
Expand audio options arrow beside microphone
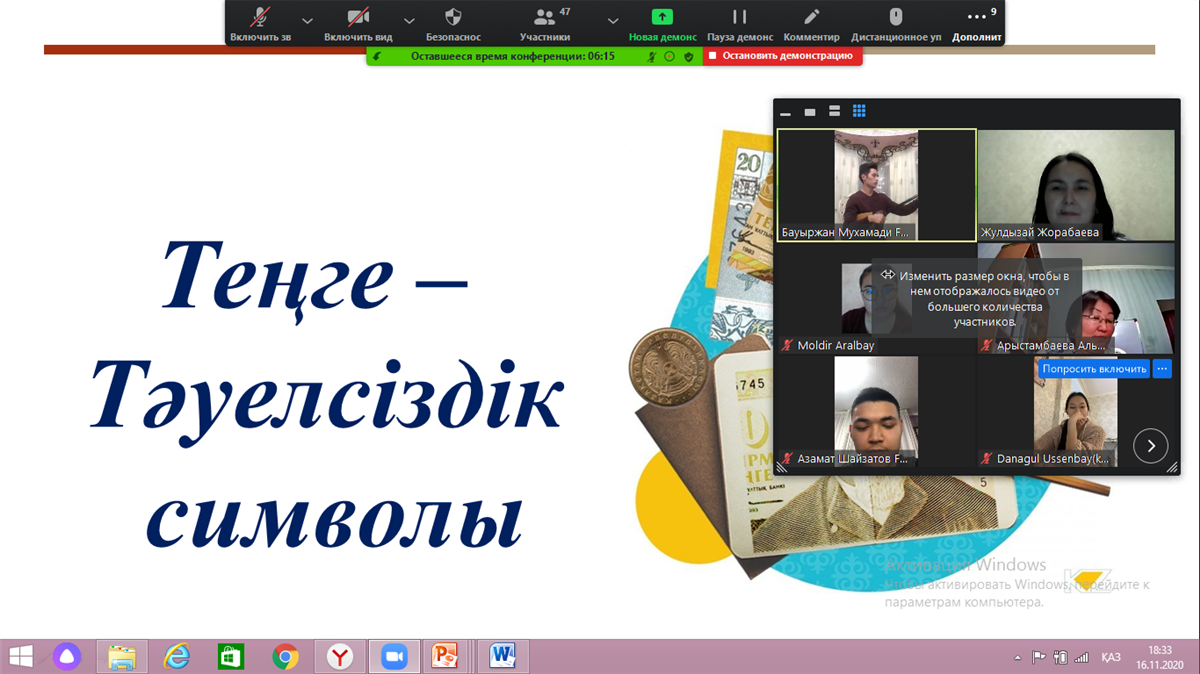click(307, 20)
